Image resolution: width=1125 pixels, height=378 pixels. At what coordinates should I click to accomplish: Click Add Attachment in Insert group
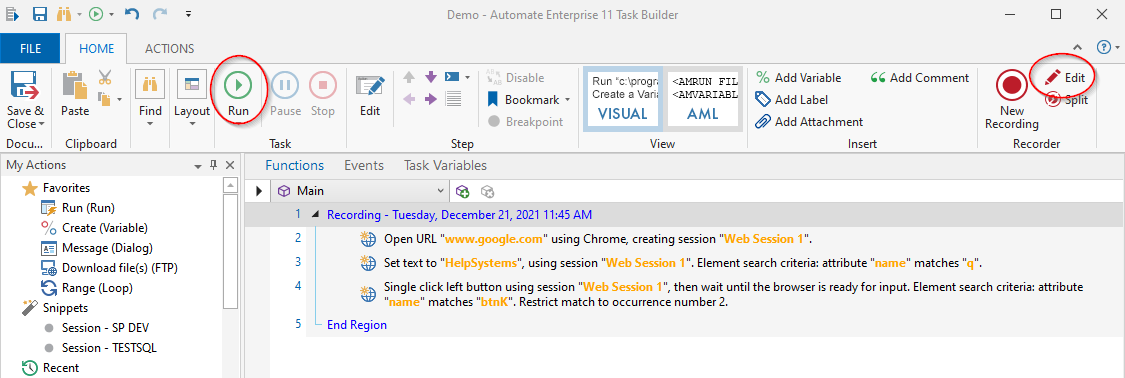click(x=809, y=122)
